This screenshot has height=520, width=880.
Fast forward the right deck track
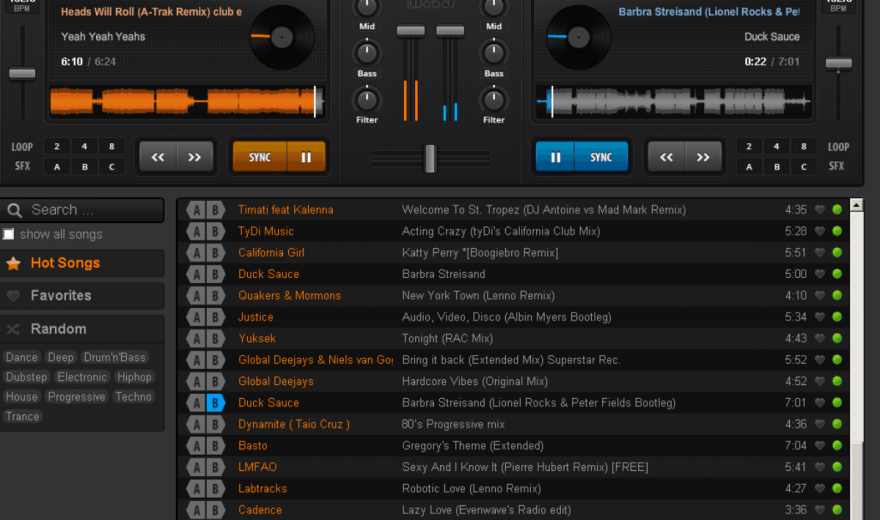703,157
